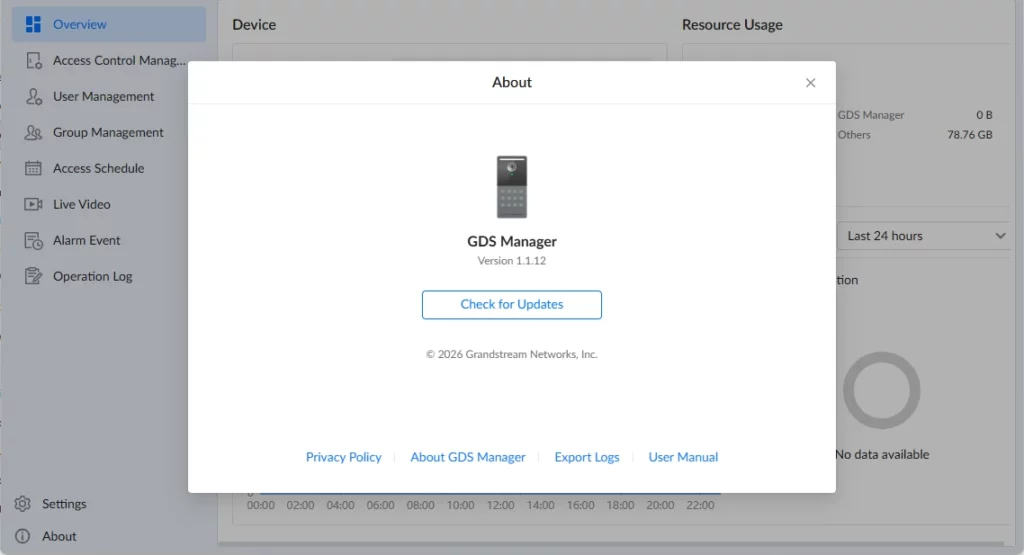1024x555 pixels.
Task: Select About entry in sidebar
Action: pyautogui.click(x=59, y=536)
